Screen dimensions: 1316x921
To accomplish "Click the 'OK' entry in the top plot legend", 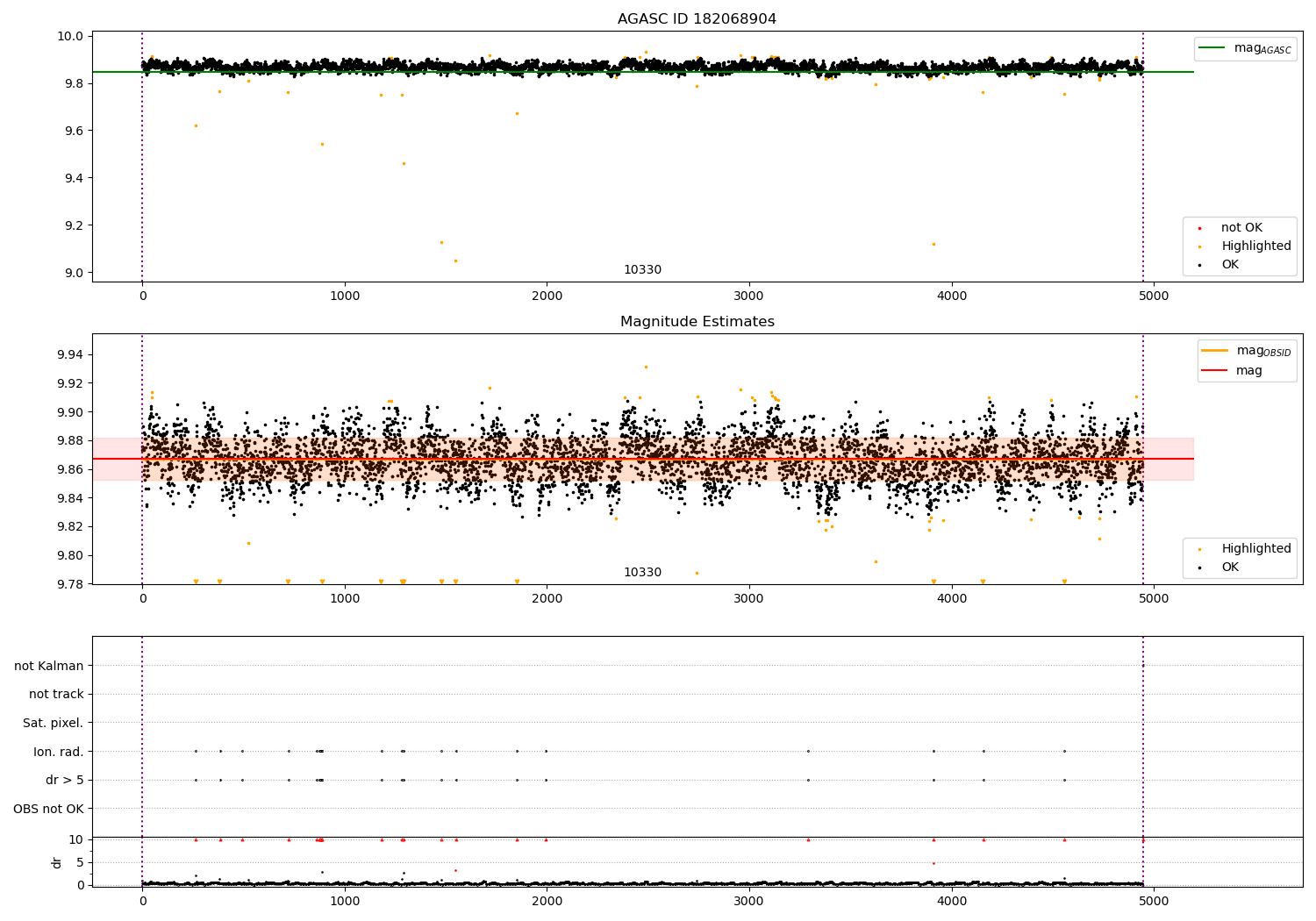I will pos(1230,265).
